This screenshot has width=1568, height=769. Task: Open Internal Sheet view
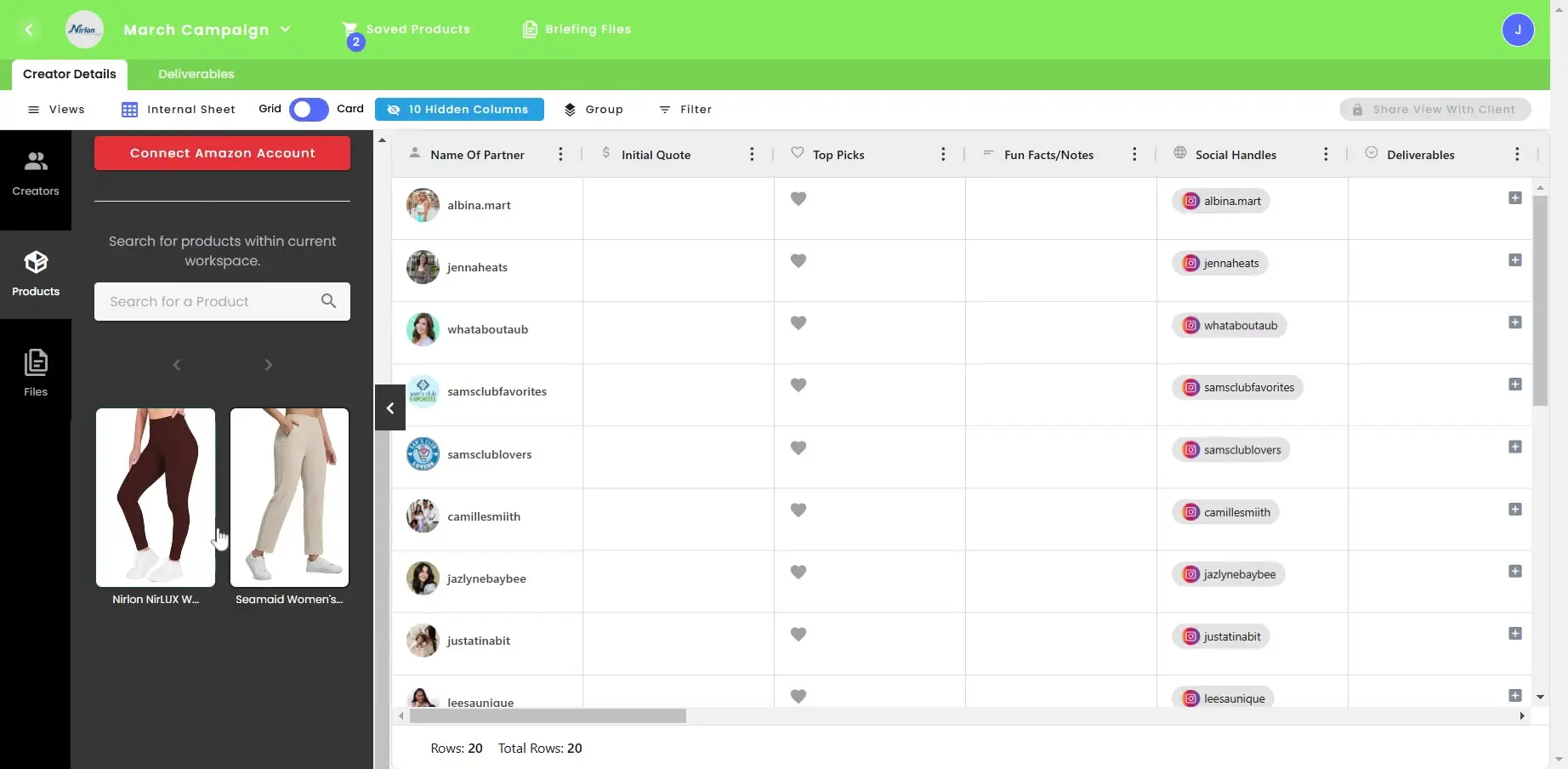178,109
